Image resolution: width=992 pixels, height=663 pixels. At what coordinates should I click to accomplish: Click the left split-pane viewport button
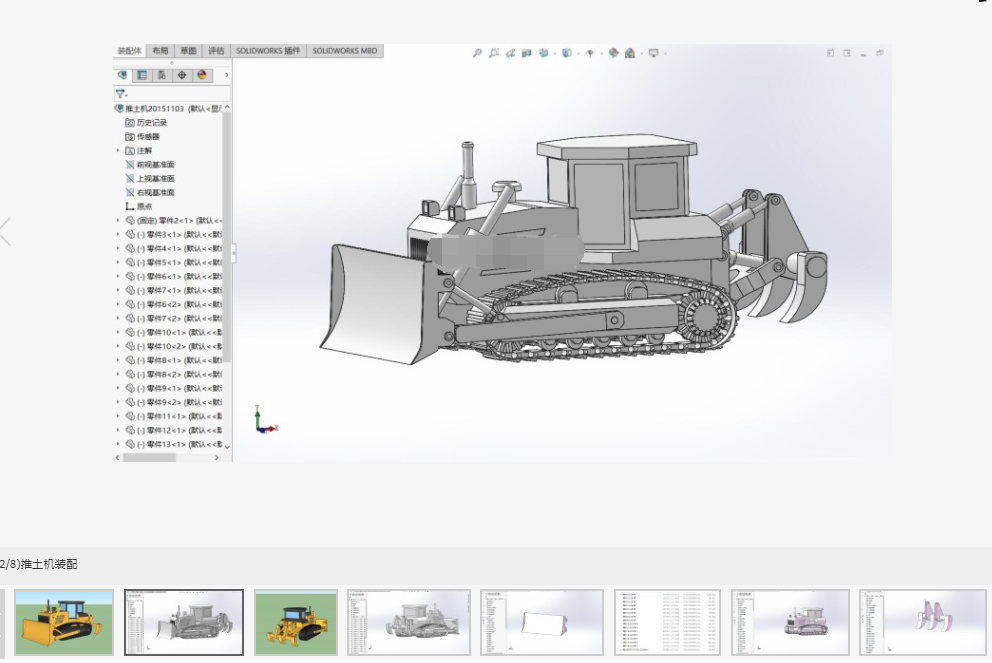click(830, 53)
